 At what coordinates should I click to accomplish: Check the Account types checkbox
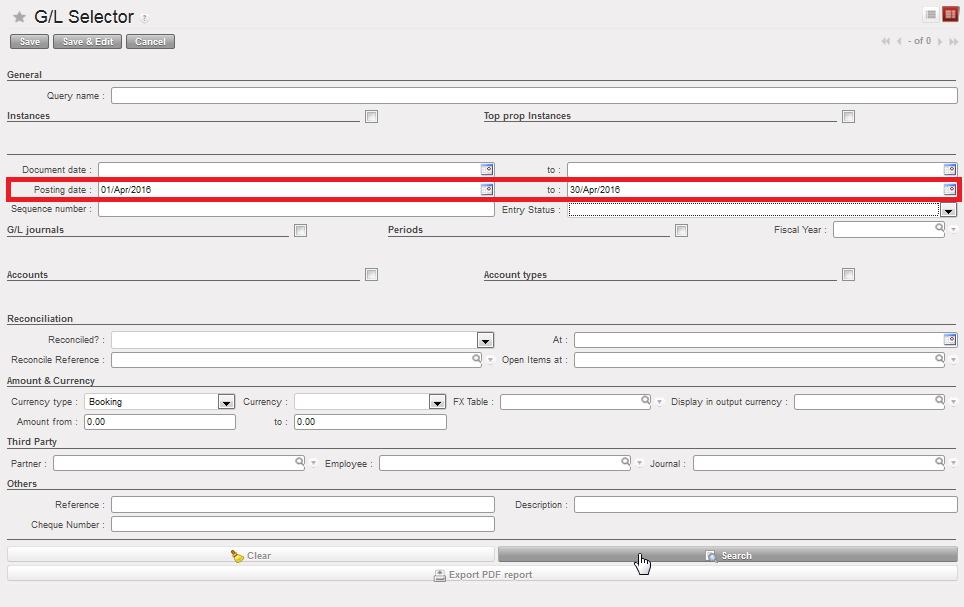(848, 275)
